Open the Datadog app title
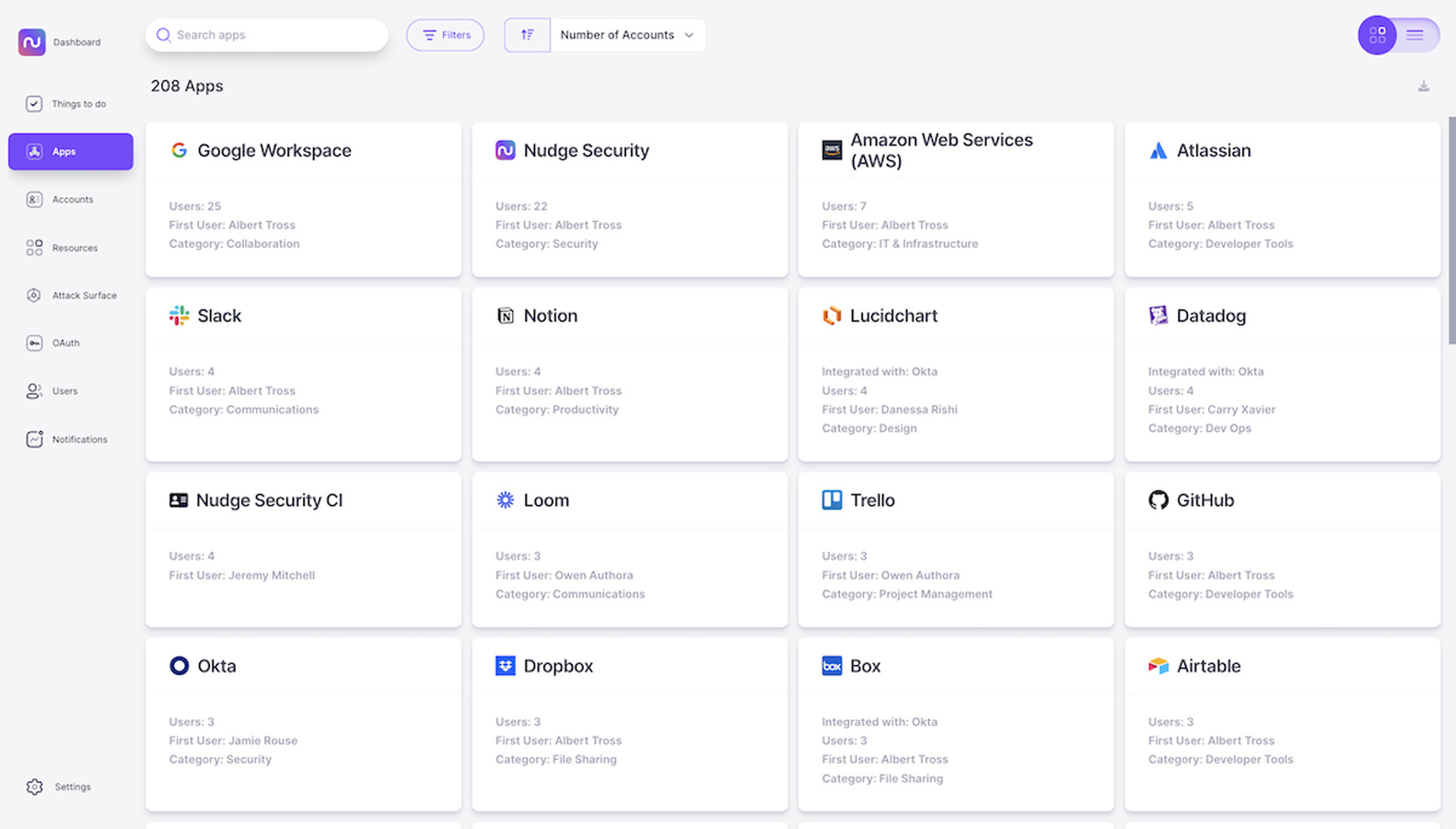The height and width of the screenshot is (829, 1456). (x=1211, y=316)
